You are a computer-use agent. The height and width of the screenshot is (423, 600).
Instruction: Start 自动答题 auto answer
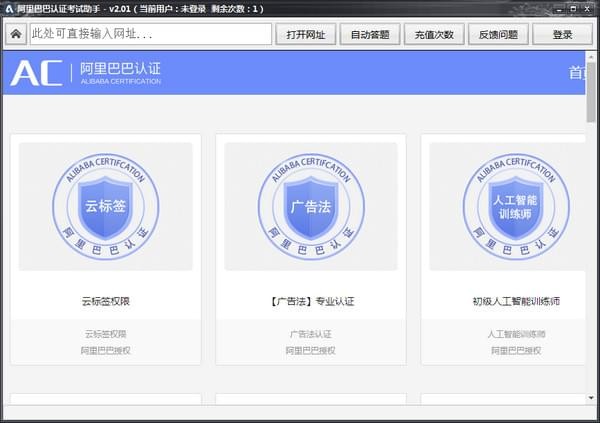370,34
